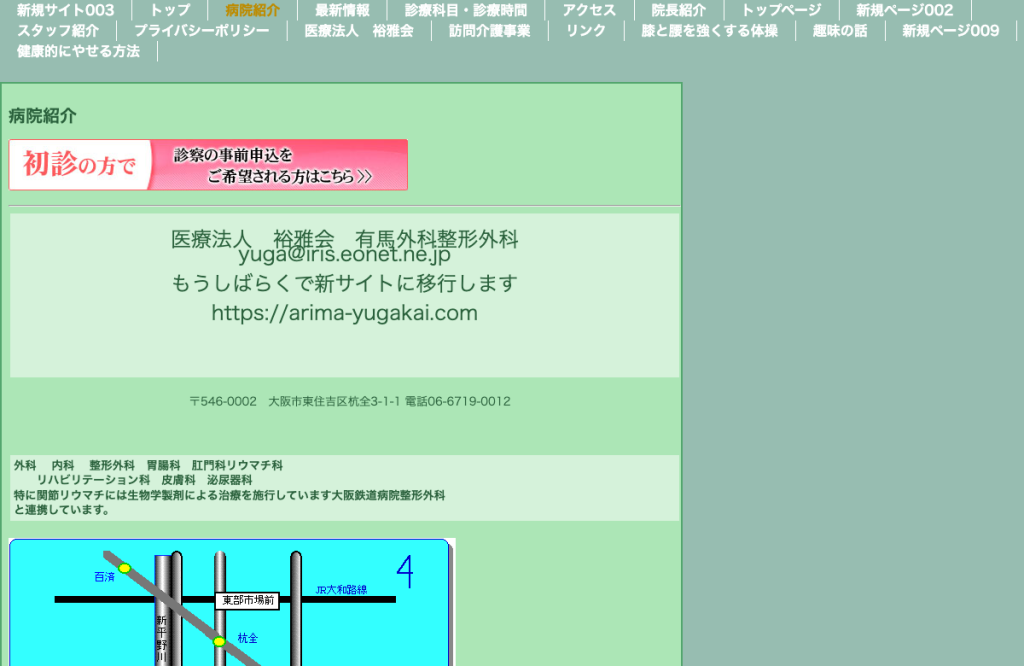Click the https://arima-yugakai.com URL text

pyautogui.click(x=344, y=313)
